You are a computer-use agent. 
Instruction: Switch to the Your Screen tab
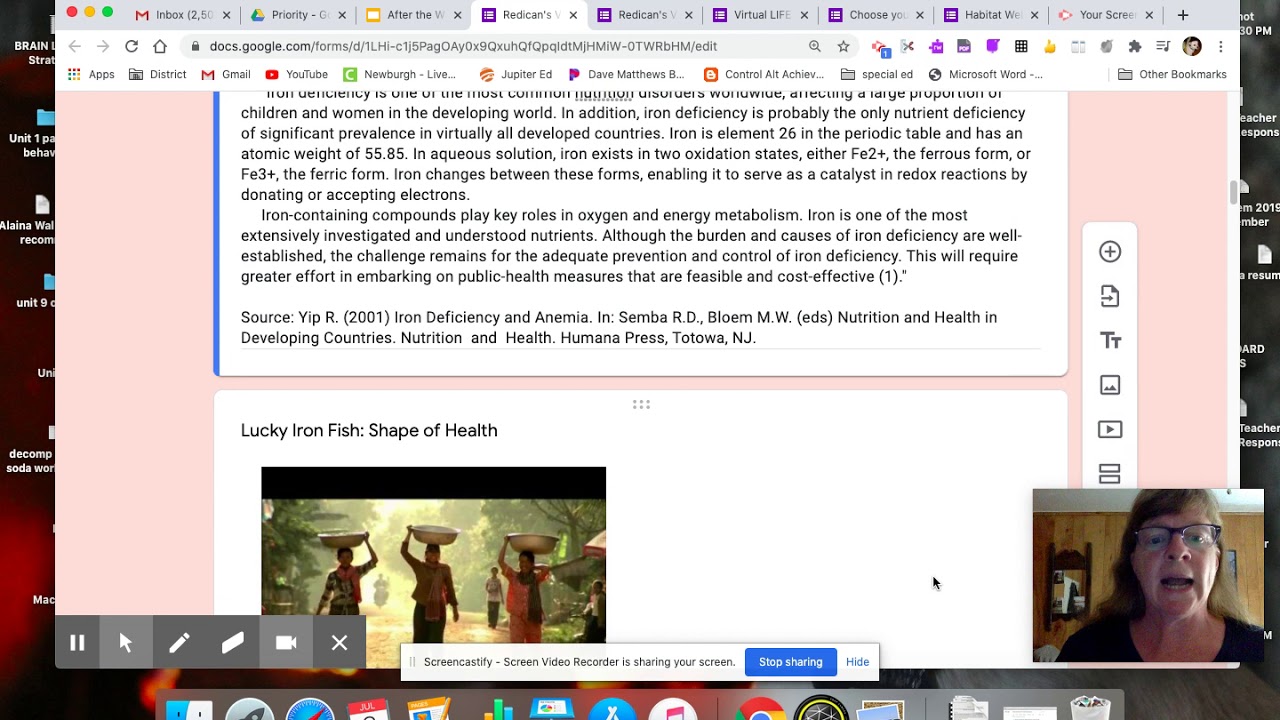pyautogui.click(x=1104, y=15)
